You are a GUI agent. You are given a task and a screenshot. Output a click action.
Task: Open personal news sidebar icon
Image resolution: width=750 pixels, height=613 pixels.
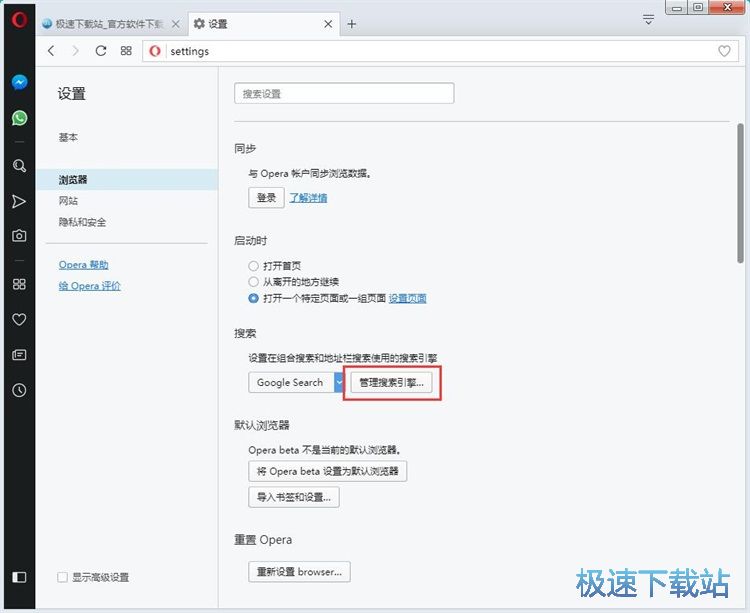[19, 355]
